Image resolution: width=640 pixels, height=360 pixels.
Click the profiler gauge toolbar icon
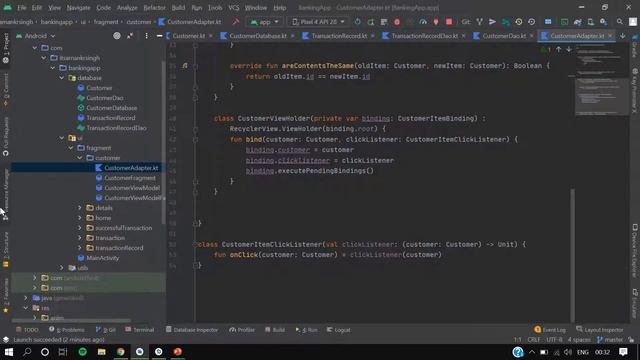point(423,22)
